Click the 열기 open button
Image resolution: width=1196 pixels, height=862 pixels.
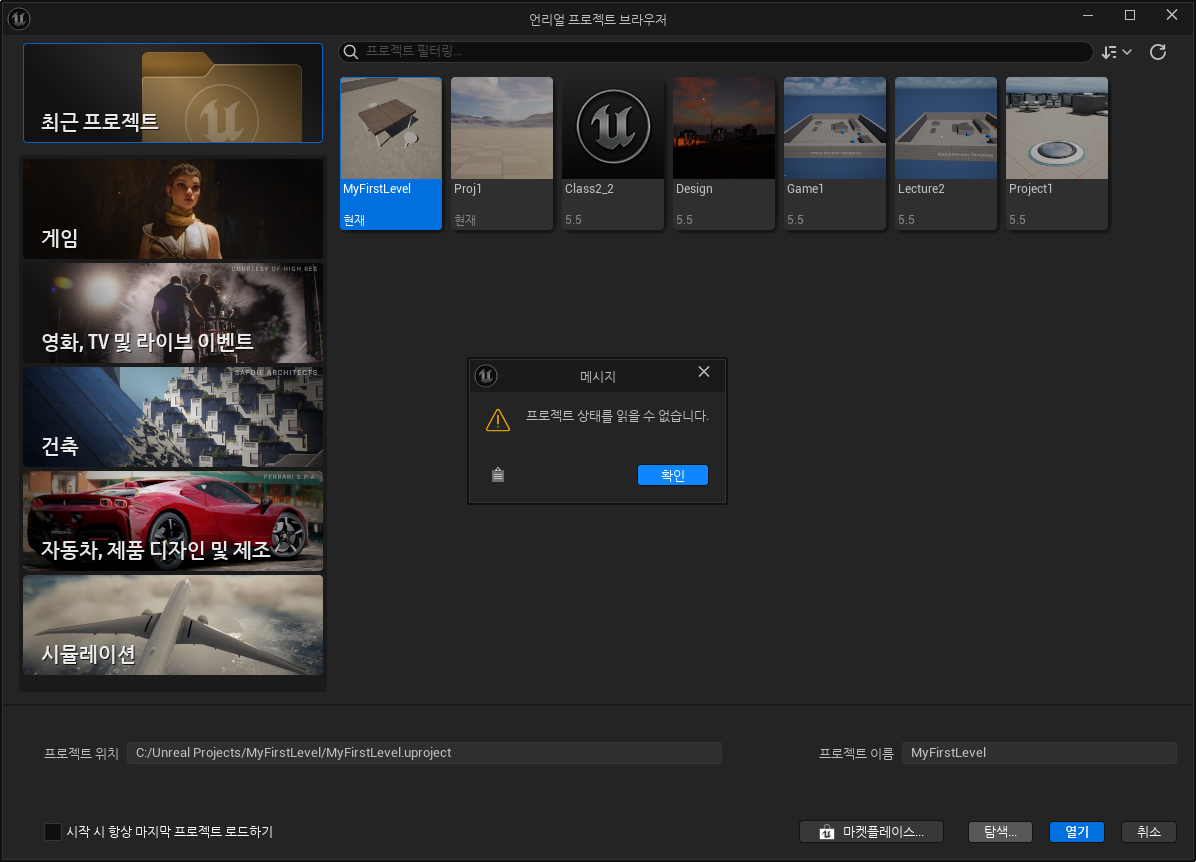point(1077,831)
